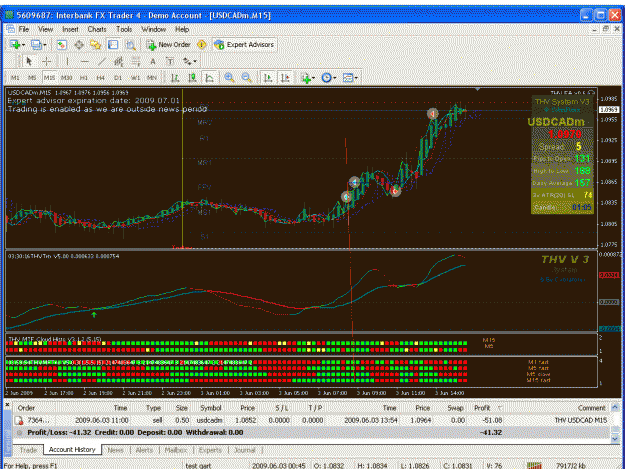Toggle chart shift from right border
625x469 pixels.
click(x=285, y=78)
